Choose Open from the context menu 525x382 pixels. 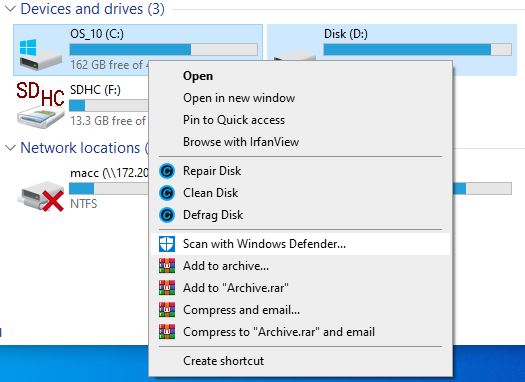tap(300, 76)
